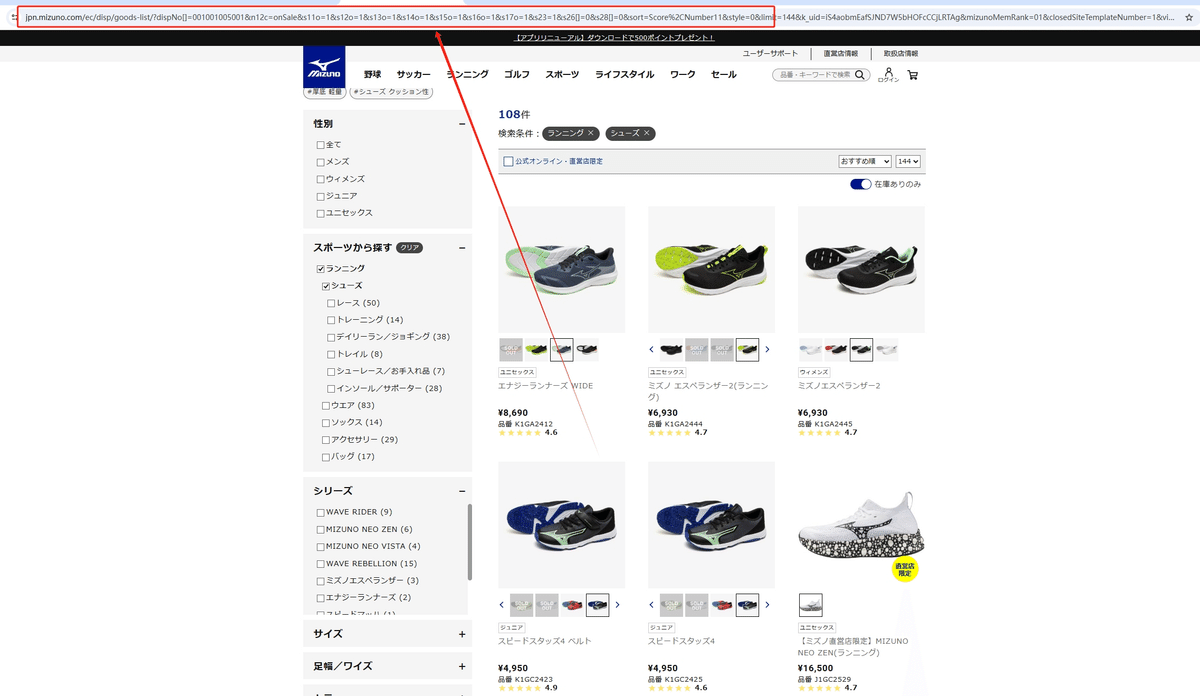The height and width of the screenshot is (696, 1200).
Task: Check the MIZUNO NEO ZEN (6) series checkbox
Action: click(321, 530)
